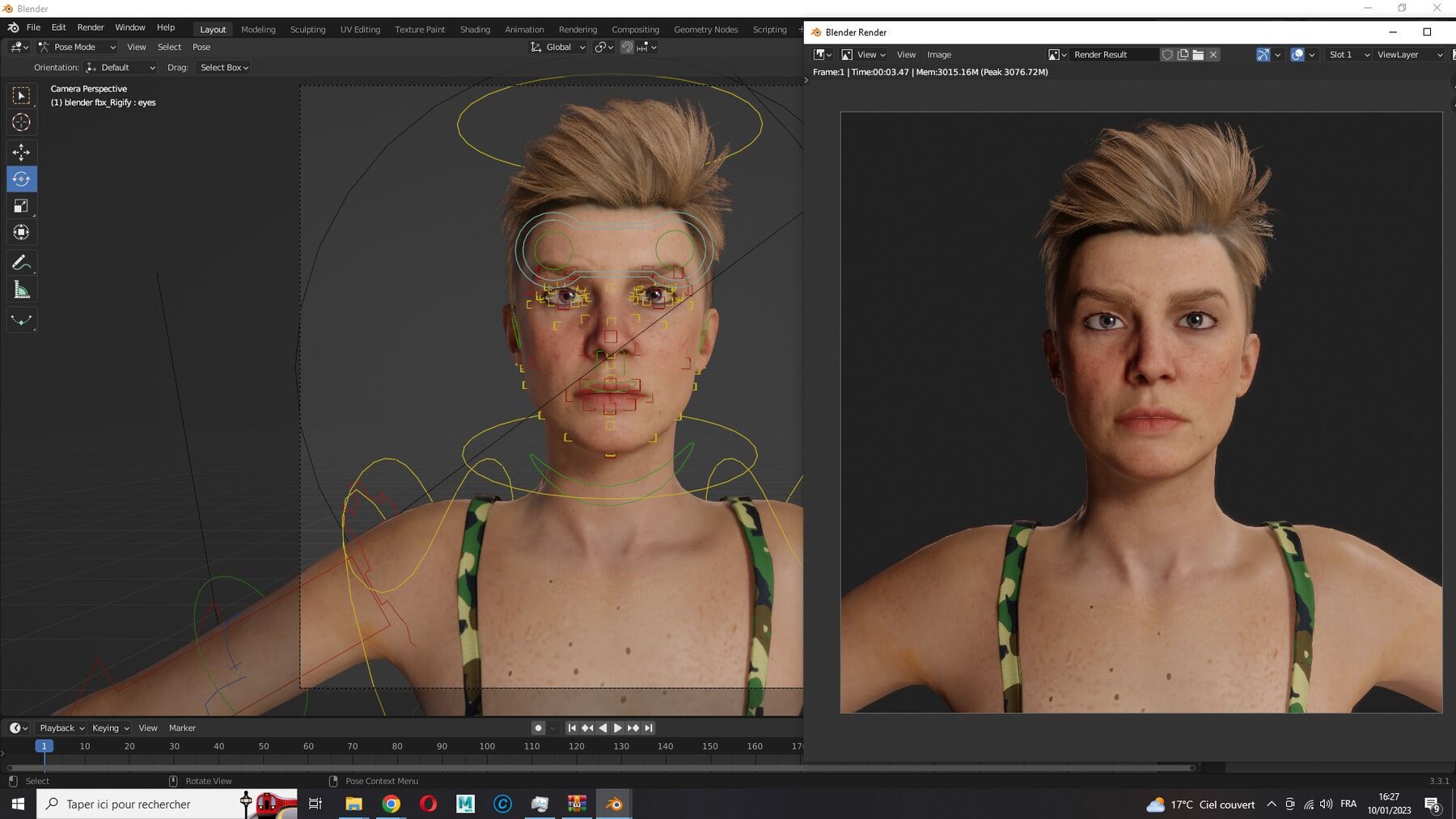Select the Select Box tool in left toolbar
The image size is (1456, 819).
coord(22,95)
